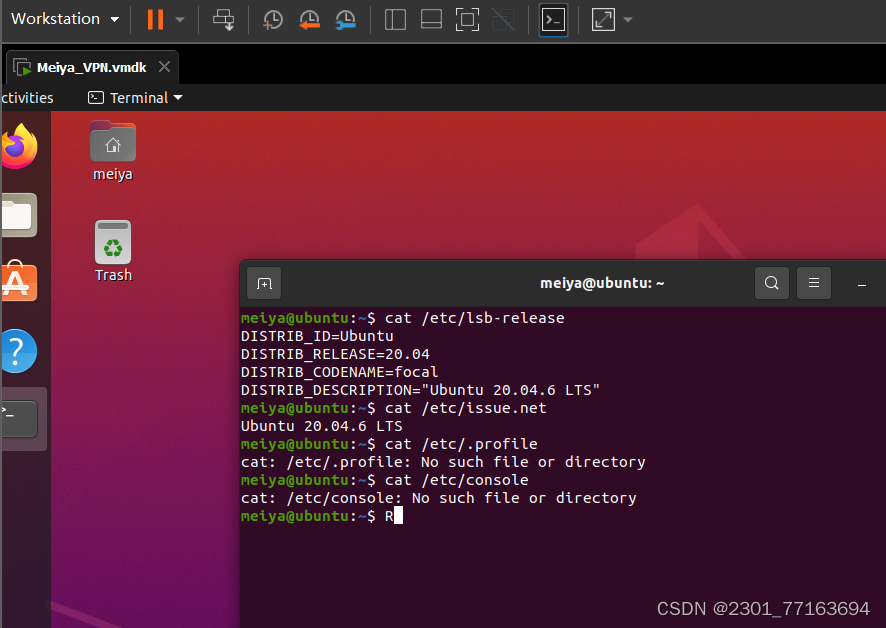
Task: Open Files from the Ubuntu dock
Action: tap(19, 215)
